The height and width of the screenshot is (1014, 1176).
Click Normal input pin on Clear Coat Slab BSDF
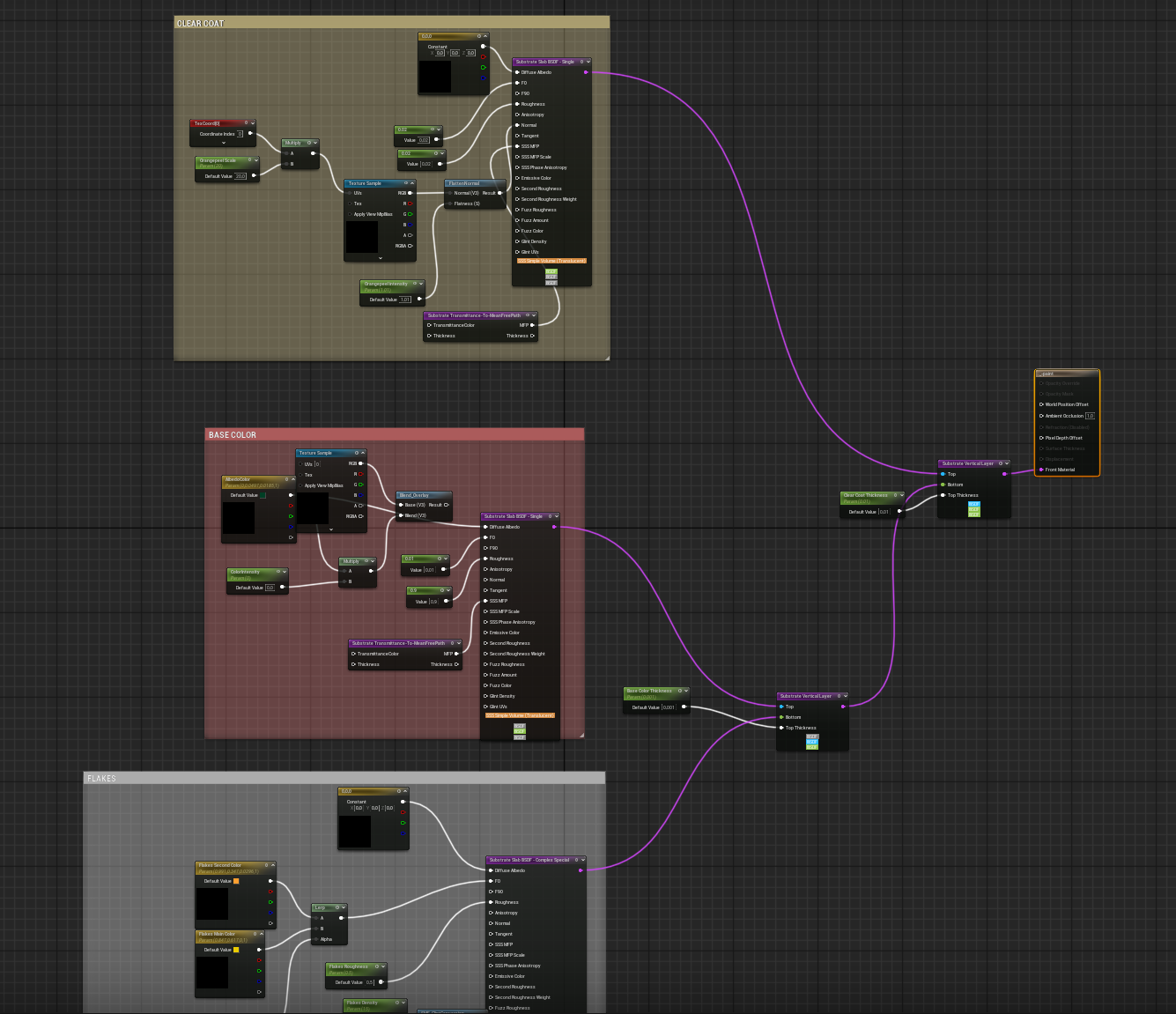[517, 125]
